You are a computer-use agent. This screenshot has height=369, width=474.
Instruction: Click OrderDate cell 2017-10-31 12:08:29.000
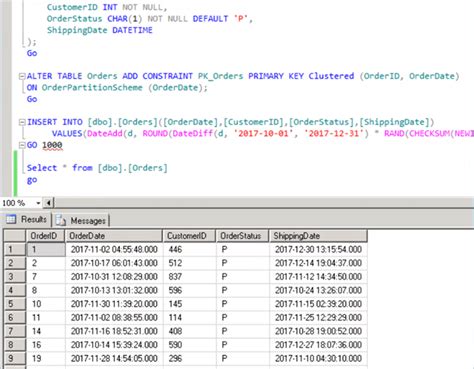(114, 277)
